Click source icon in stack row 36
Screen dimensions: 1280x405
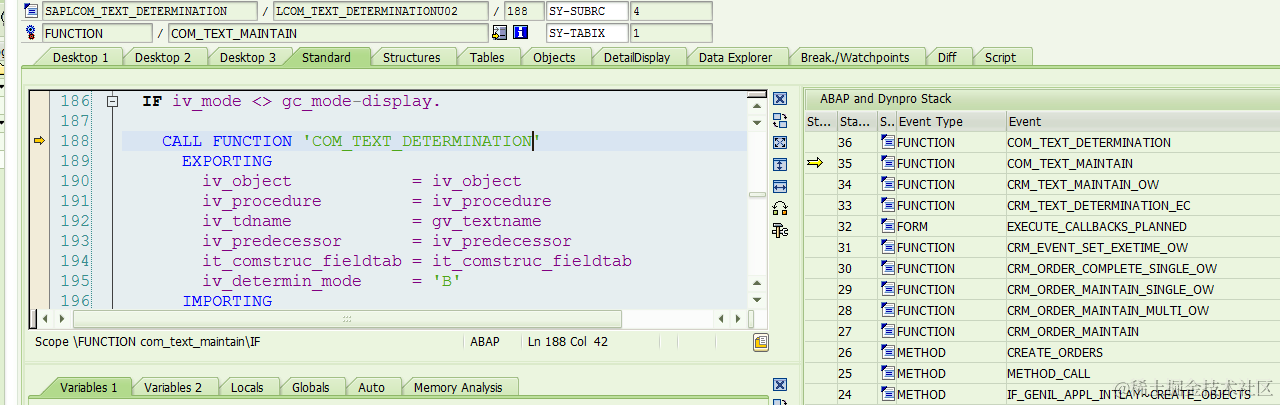(x=887, y=143)
